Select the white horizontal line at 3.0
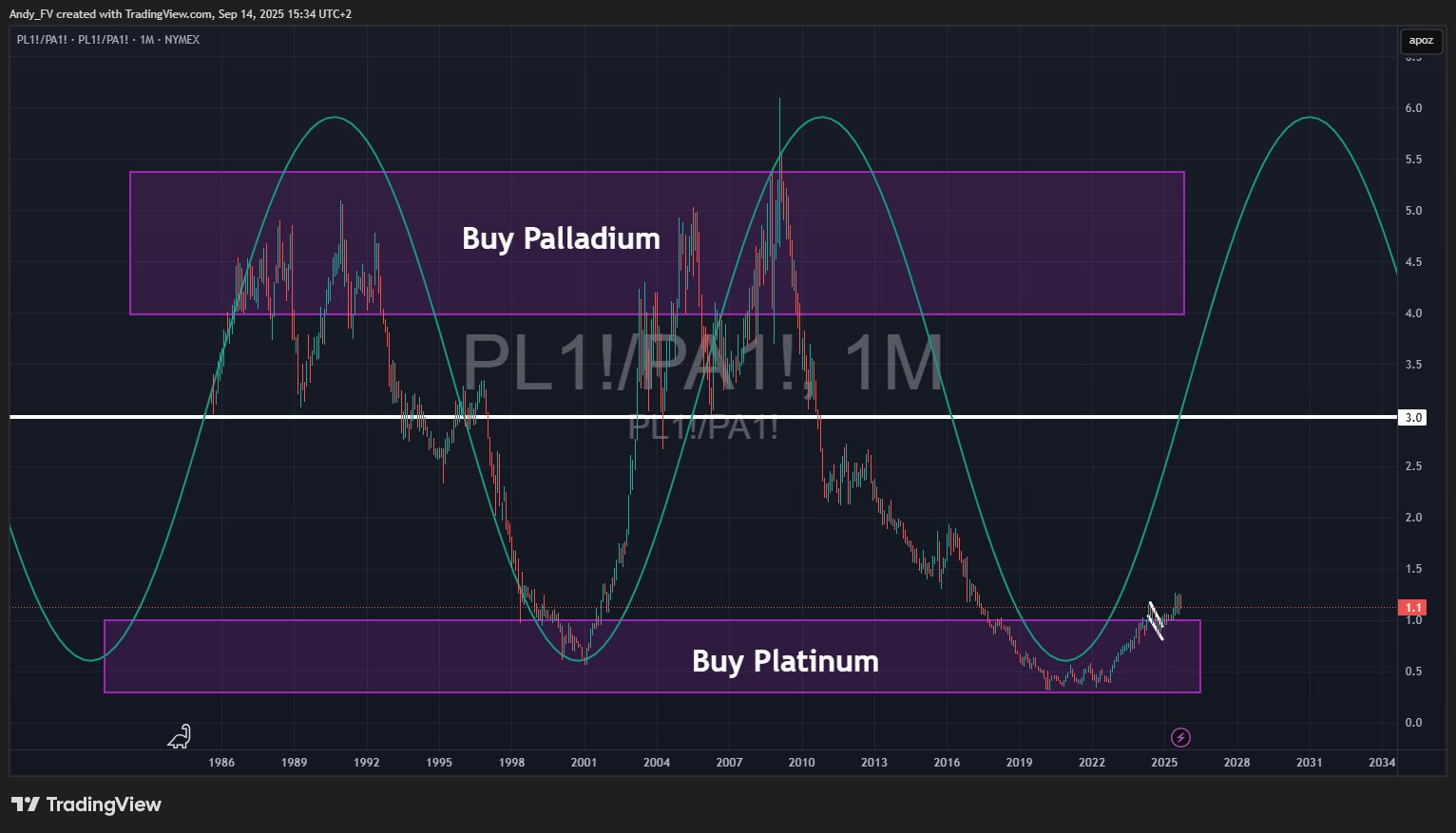This screenshot has height=833, width=1456. 703,417
